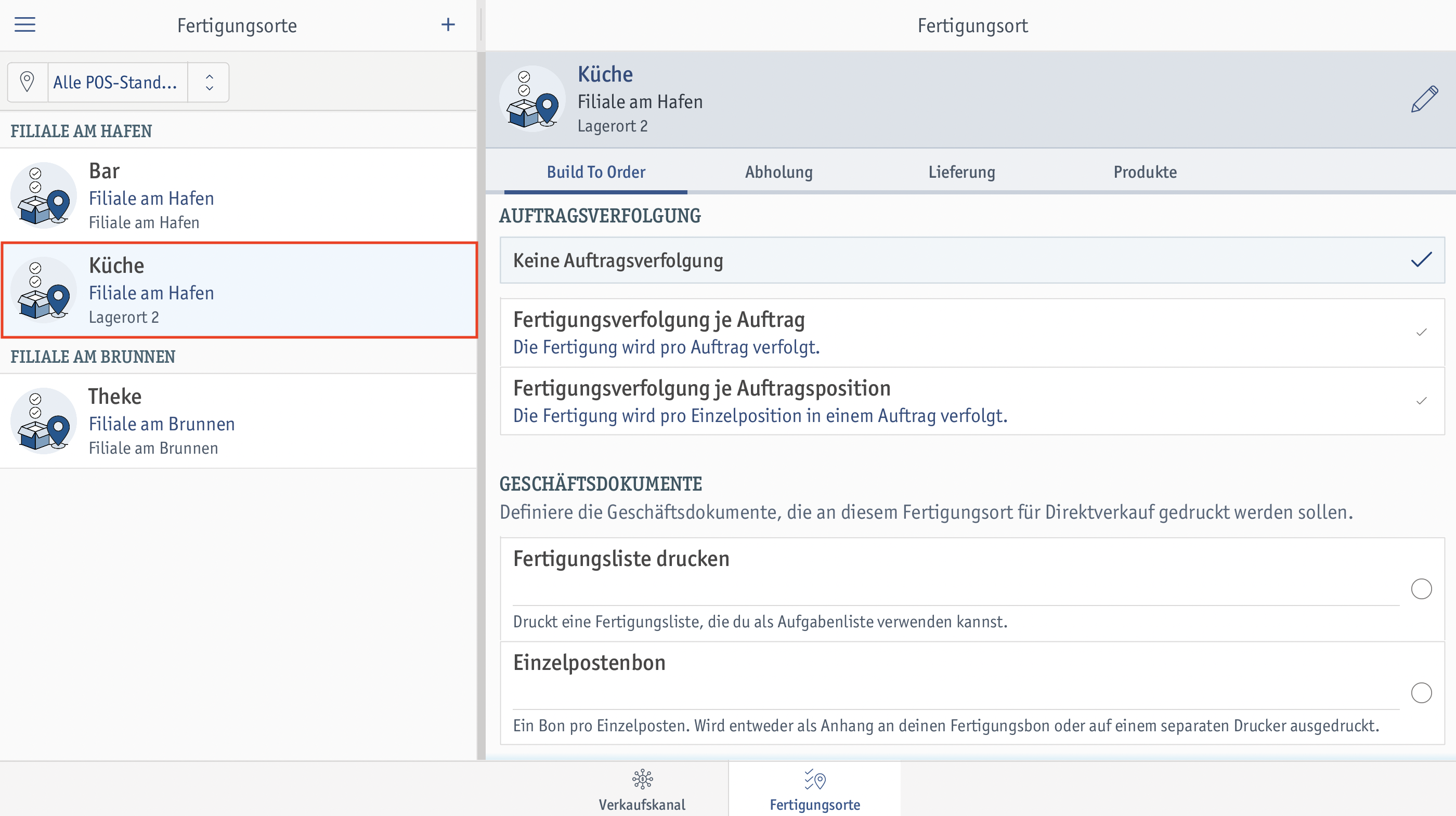1456x816 pixels.
Task: Click the Küche list item icon
Action: pyautogui.click(x=44, y=290)
